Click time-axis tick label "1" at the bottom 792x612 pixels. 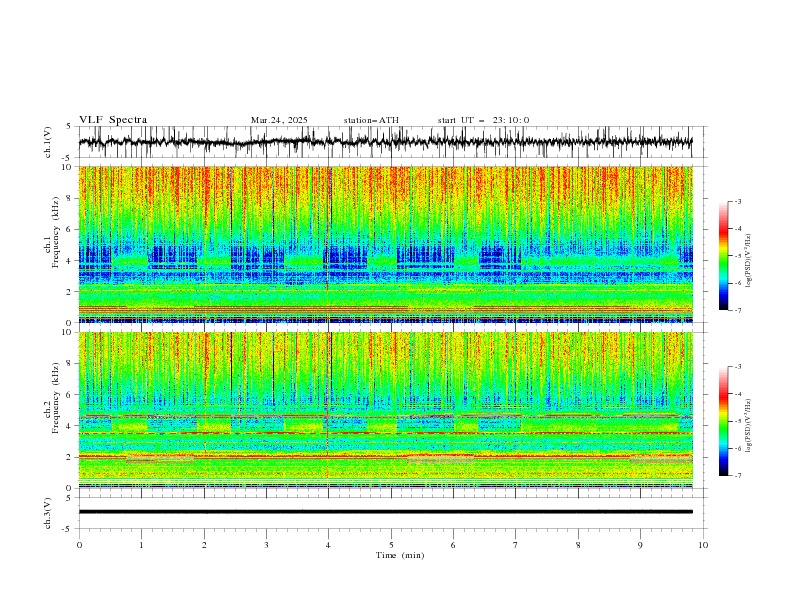tap(141, 545)
